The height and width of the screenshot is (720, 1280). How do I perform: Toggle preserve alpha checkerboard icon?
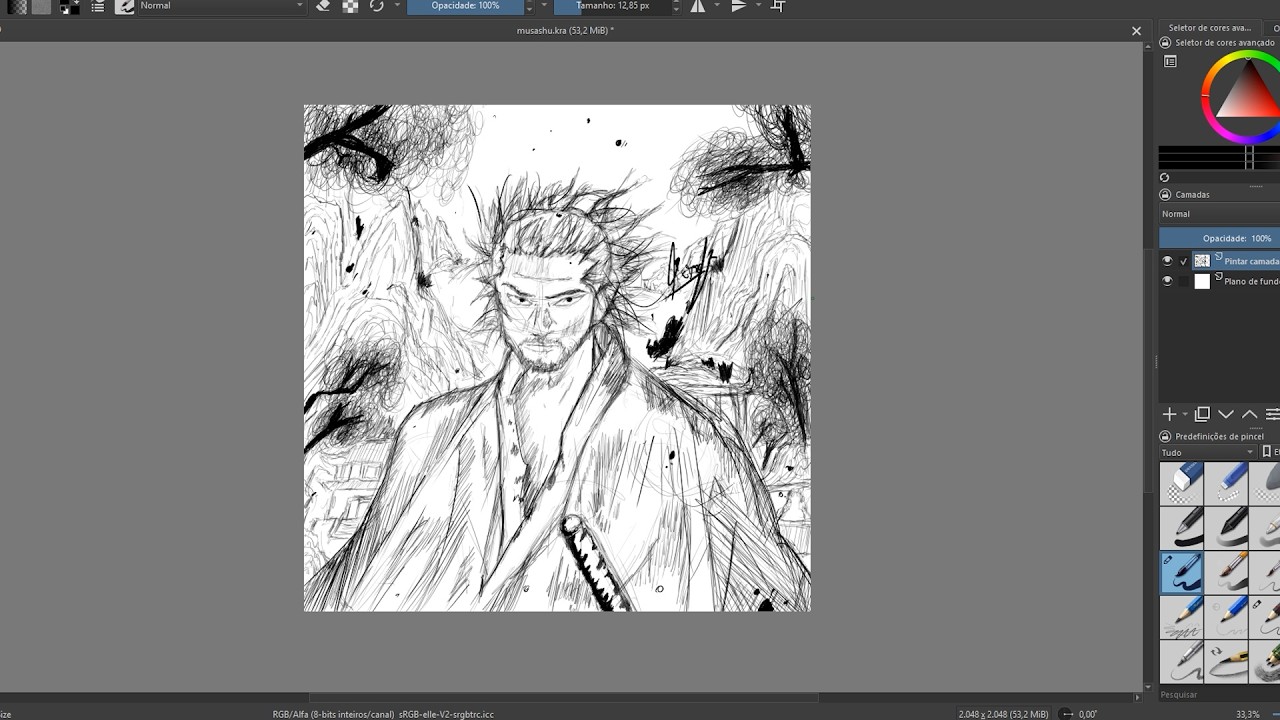(x=350, y=6)
